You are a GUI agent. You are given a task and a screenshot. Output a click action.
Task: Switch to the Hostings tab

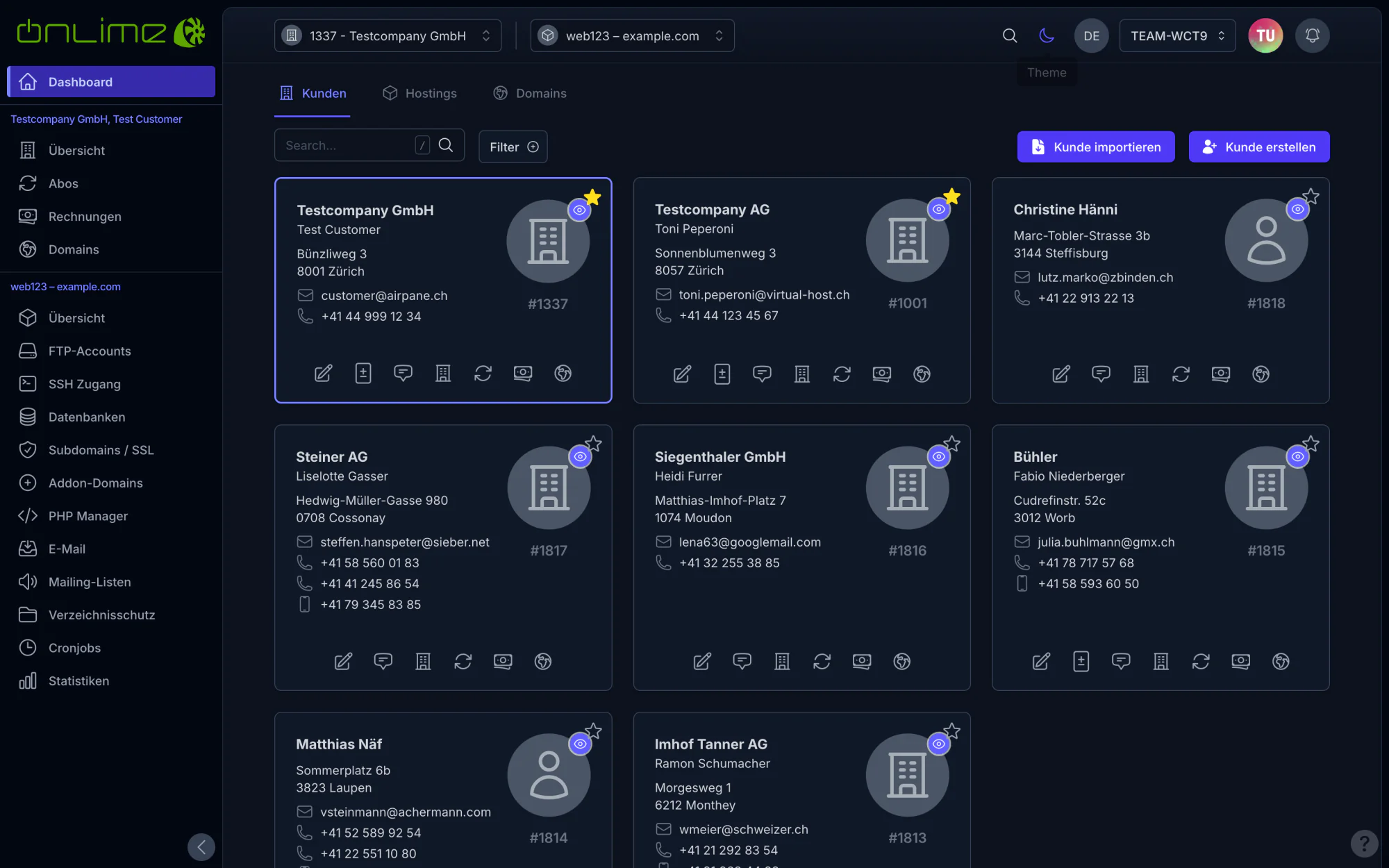[419, 93]
